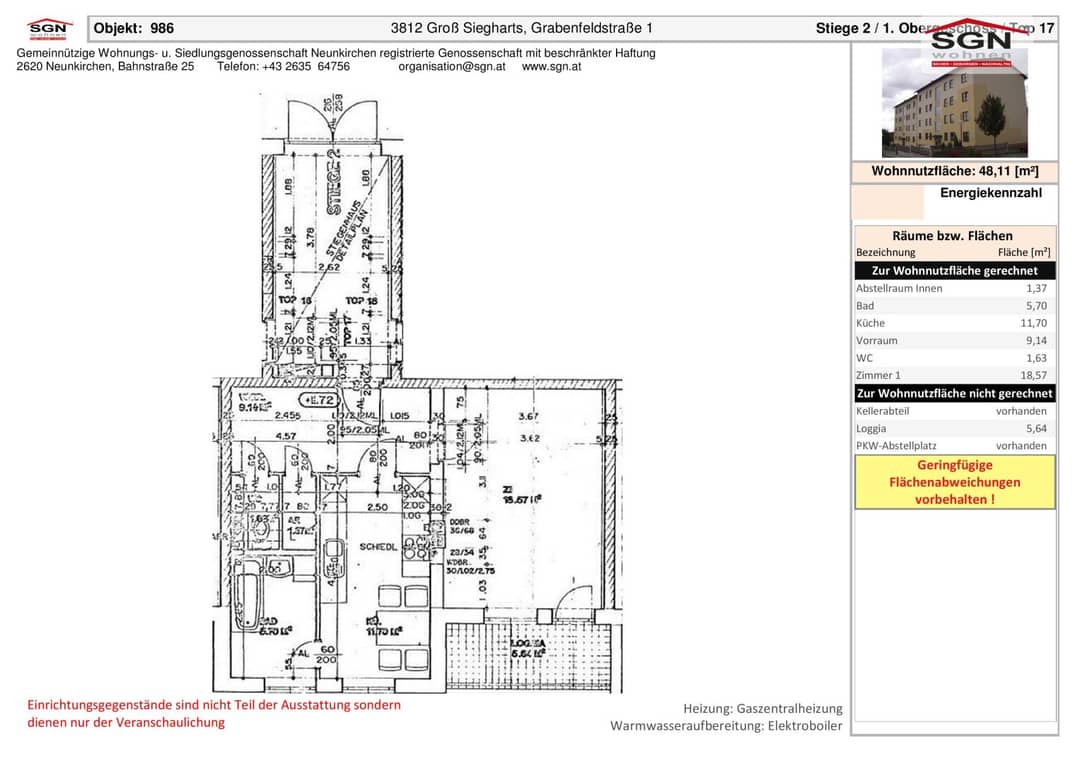Click the yellow 'Geringfügige Flächenabweichungen' notice
The width and height of the screenshot is (1080, 763).
[955, 482]
